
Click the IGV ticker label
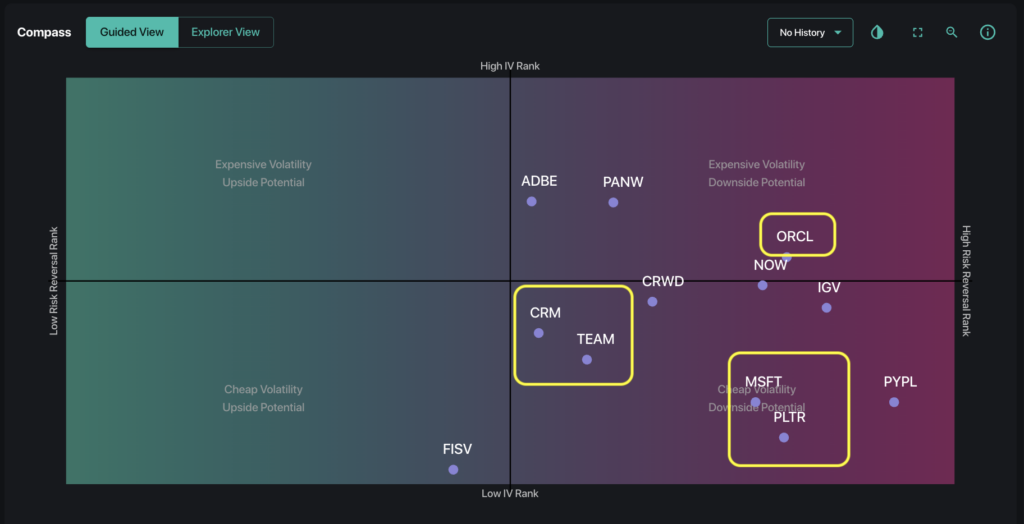(829, 288)
